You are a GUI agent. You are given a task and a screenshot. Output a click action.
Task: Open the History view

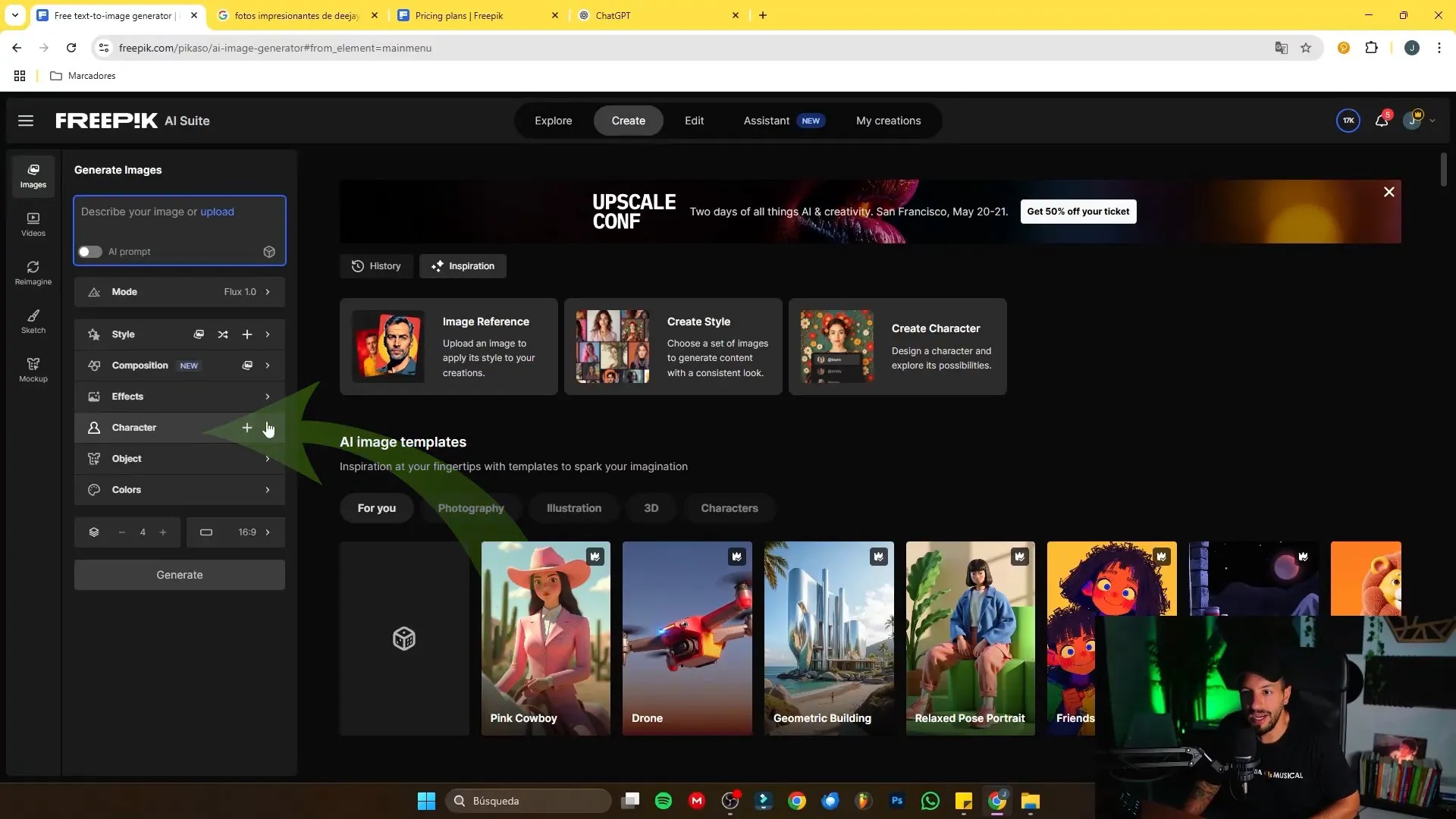pyautogui.click(x=376, y=266)
